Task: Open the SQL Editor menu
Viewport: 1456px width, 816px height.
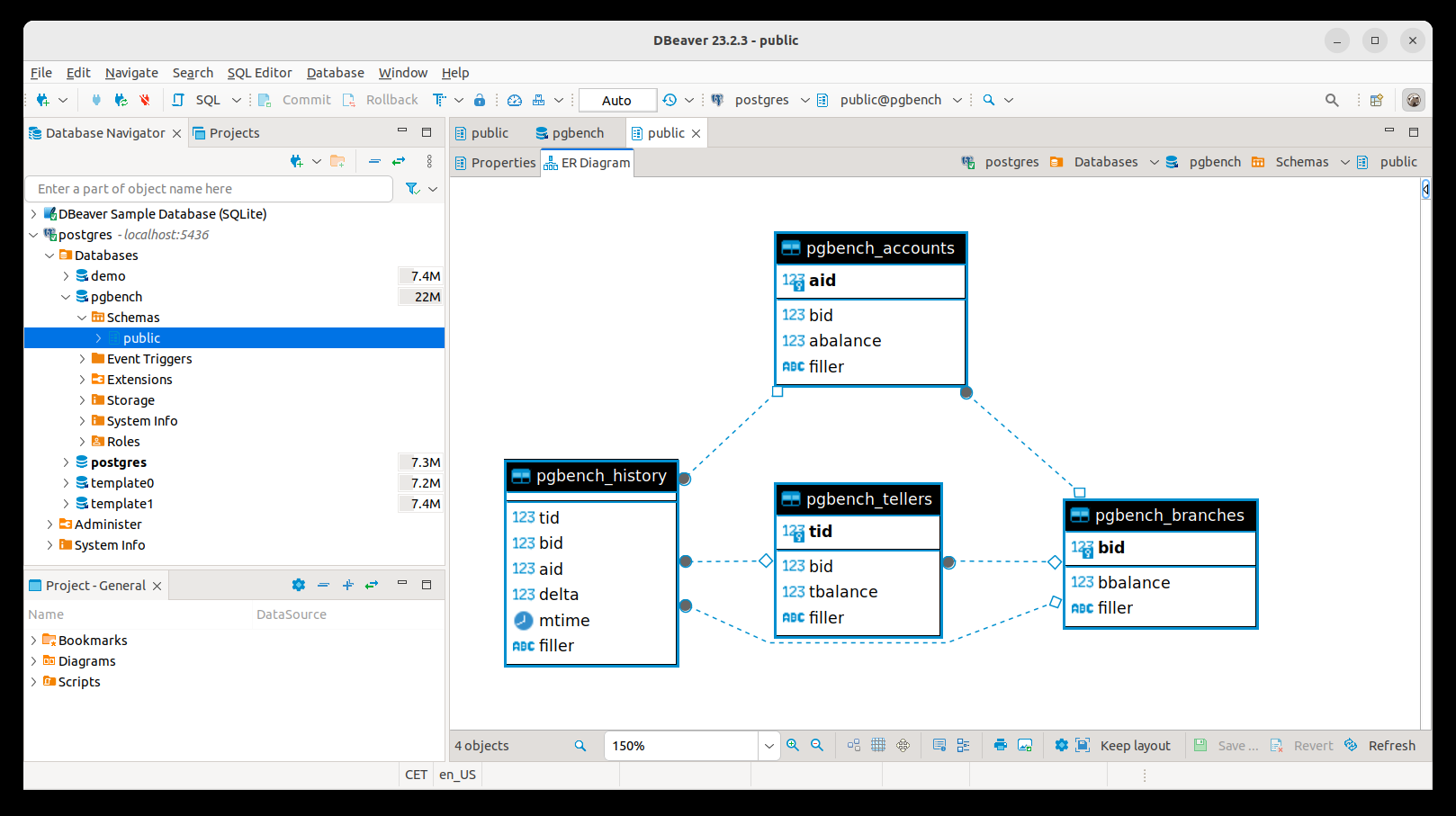Action: pyautogui.click(x=259, y=73)
